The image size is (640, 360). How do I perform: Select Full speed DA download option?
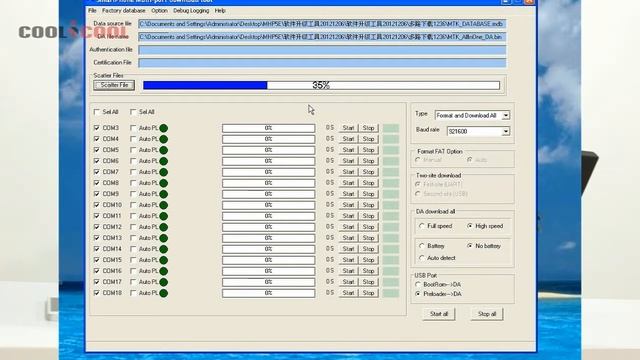(x=422, y=226)
